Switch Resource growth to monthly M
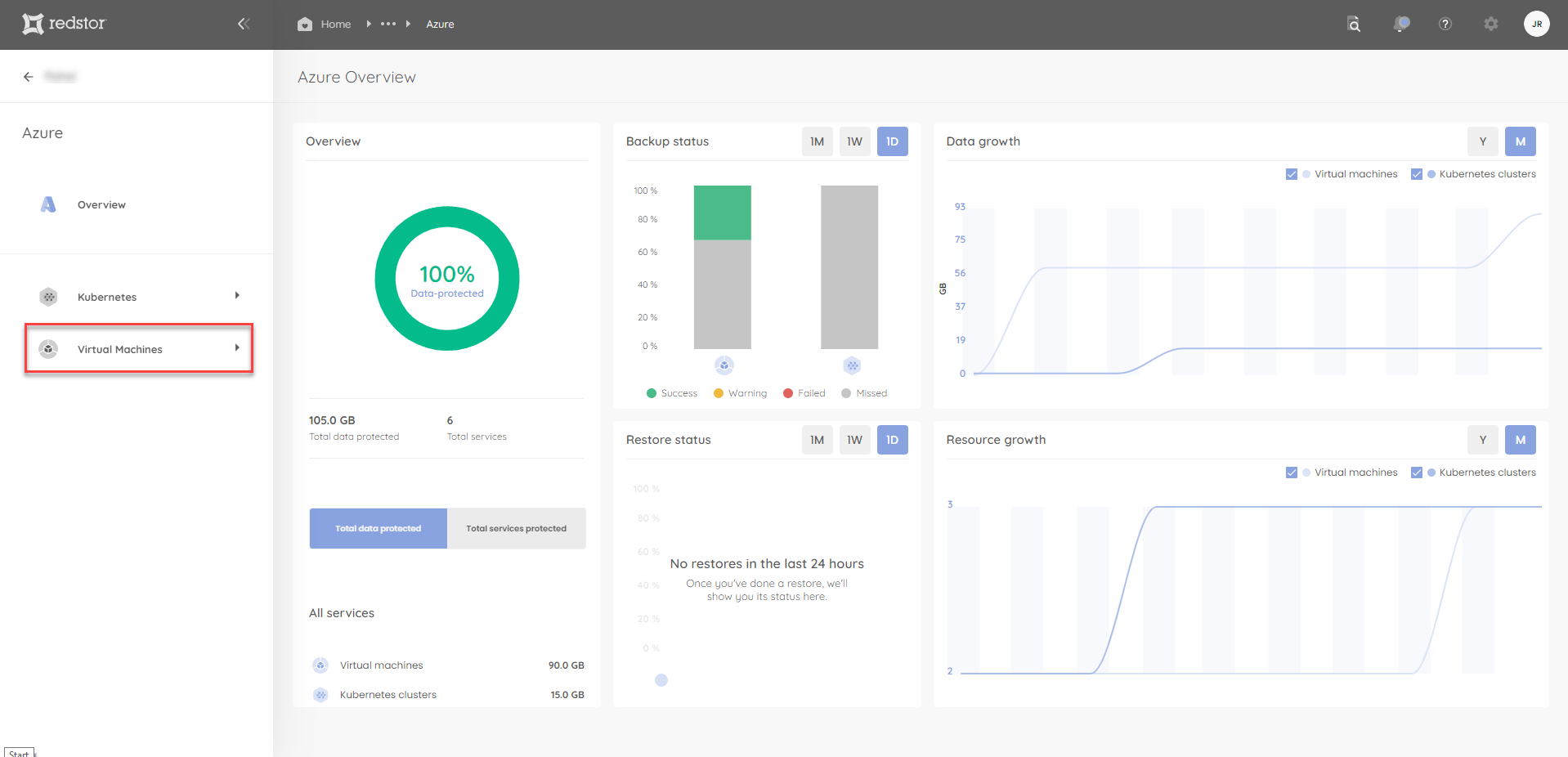This screenshot has width=1568, height=757. pyautogui.click(x=1521, y=440)
